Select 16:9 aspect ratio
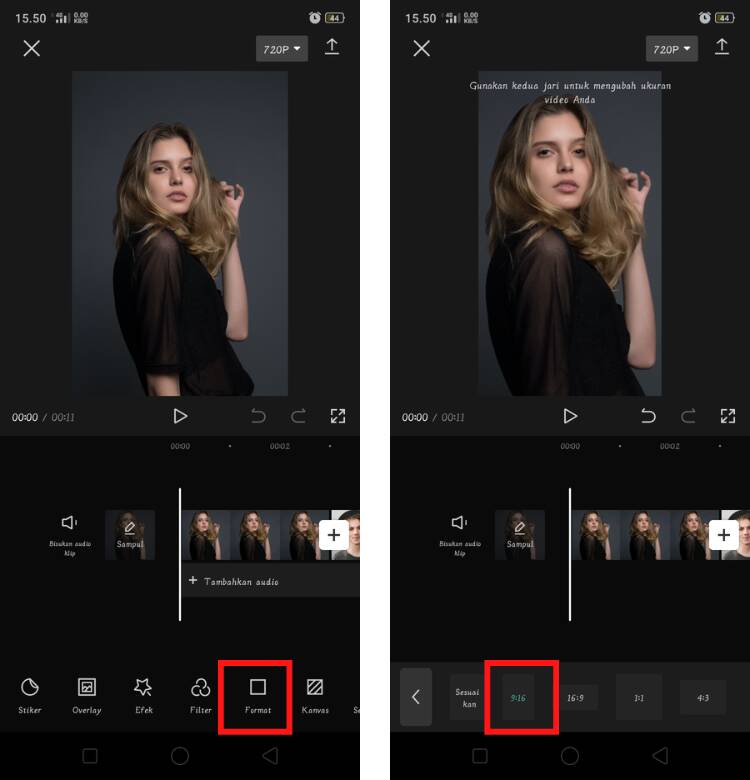The height and width of the screenshot is (780, 750). (575, 698)
